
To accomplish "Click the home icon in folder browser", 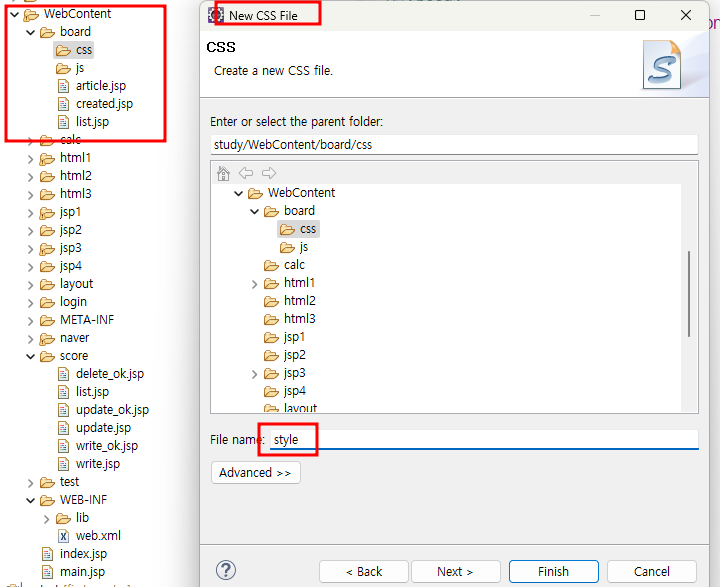I will tap(223, 174).
